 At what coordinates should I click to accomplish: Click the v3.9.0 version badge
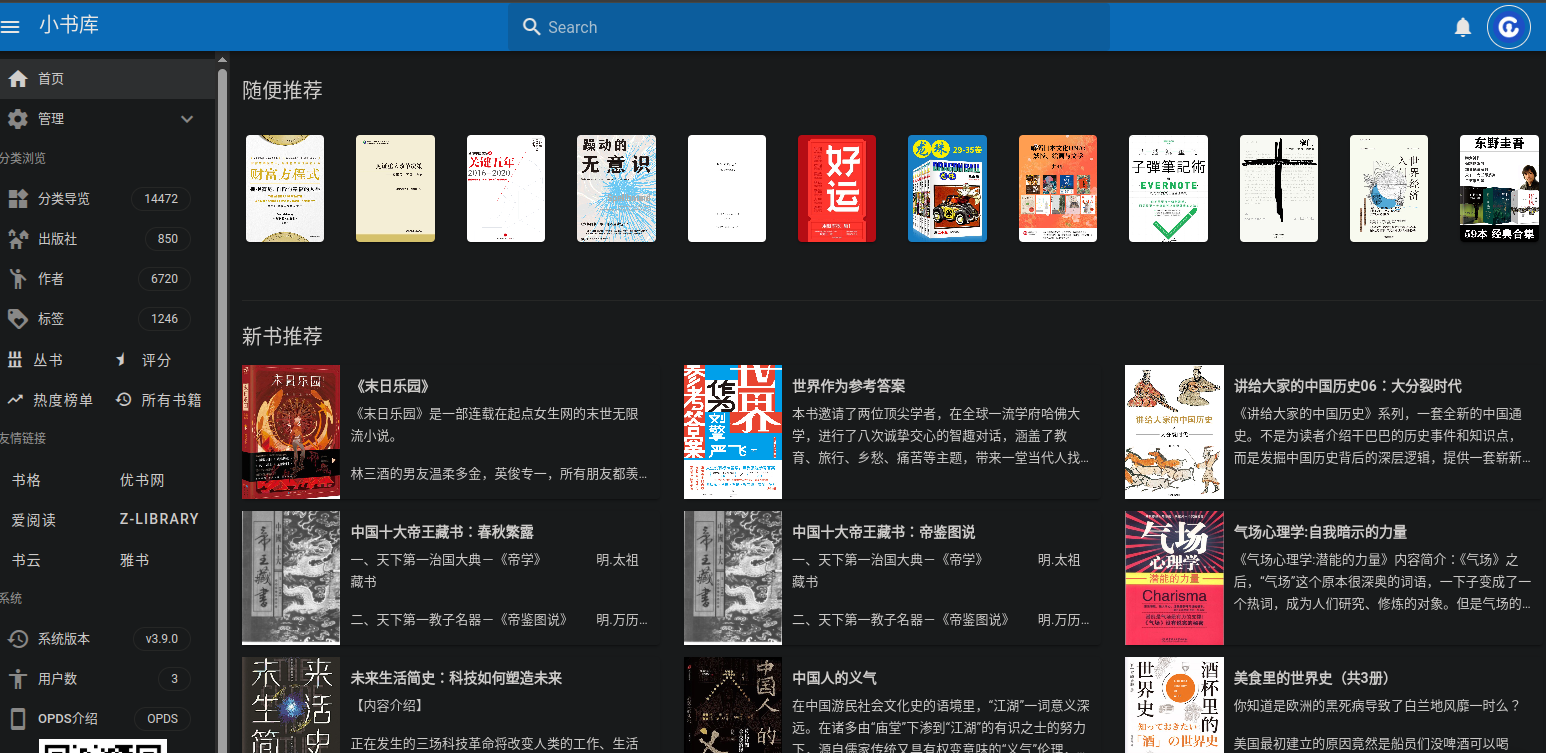pyautogui.click(x=161, y=639)
